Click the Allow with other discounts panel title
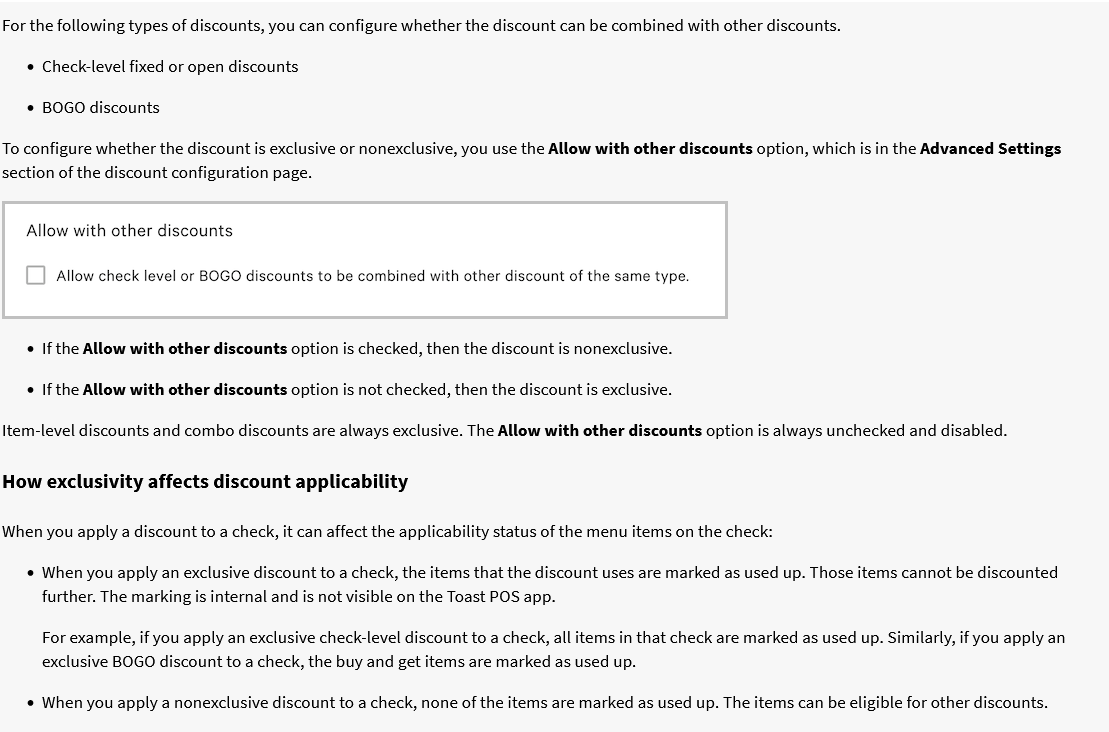 coord(131,230)
